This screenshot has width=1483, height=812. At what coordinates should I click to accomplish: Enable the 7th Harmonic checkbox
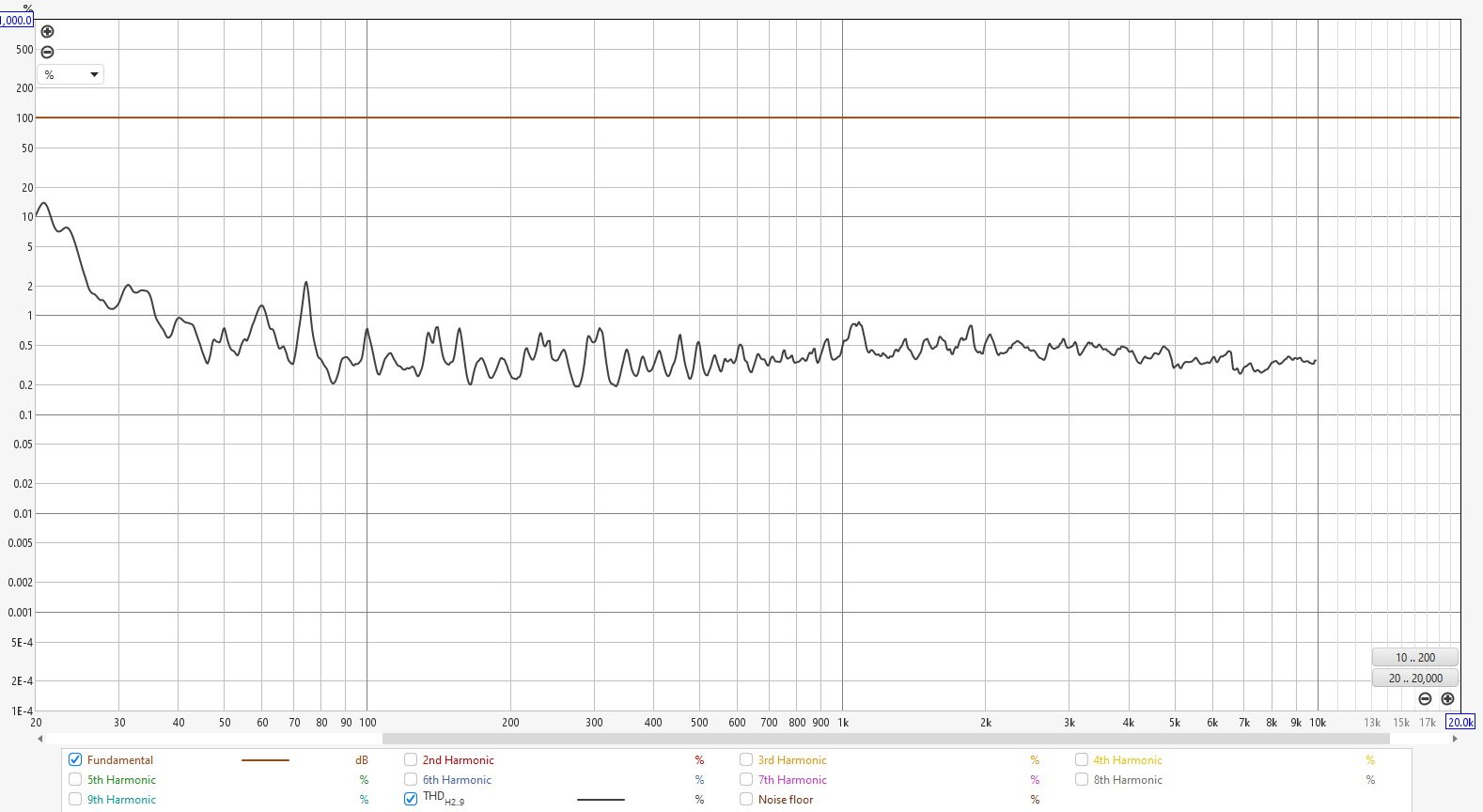tap(746, 779)
